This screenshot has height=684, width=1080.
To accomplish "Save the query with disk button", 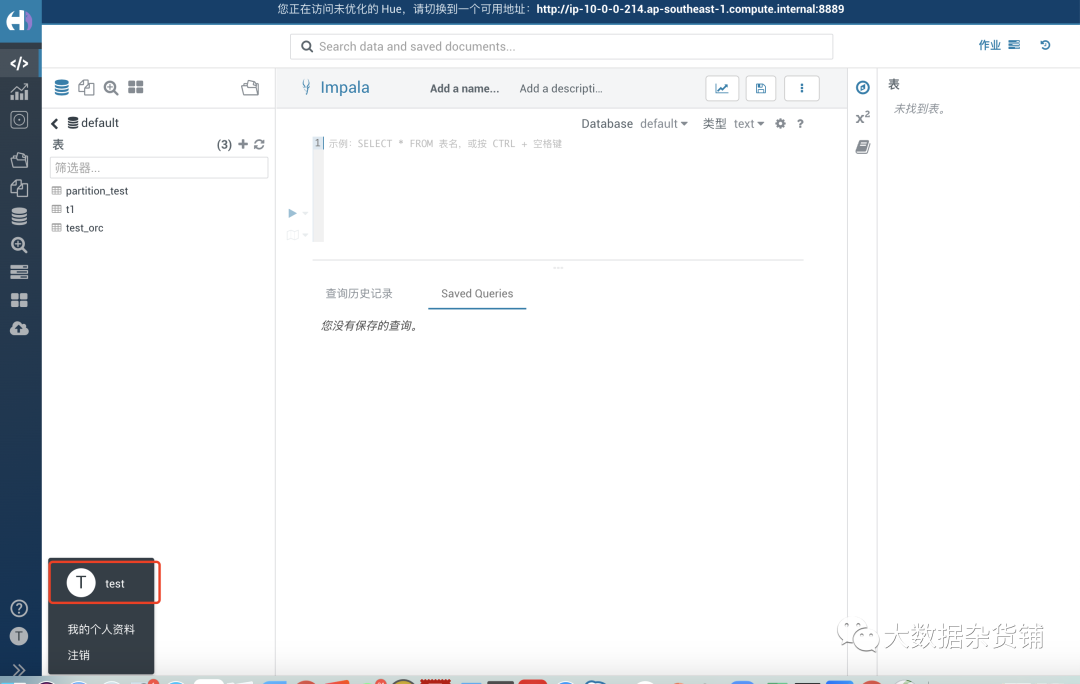I will click(x=761, y=88).
